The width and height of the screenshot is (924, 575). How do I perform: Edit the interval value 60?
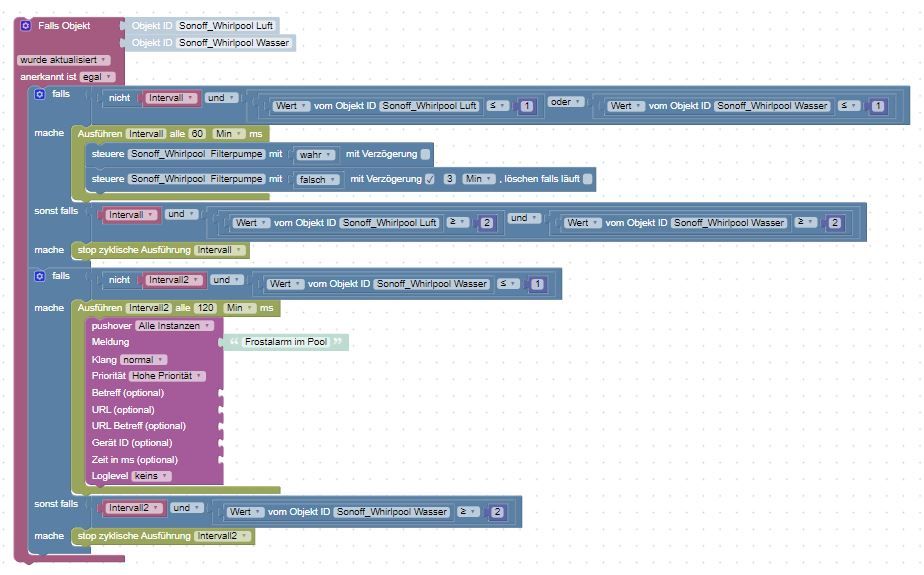coord(197,134)
